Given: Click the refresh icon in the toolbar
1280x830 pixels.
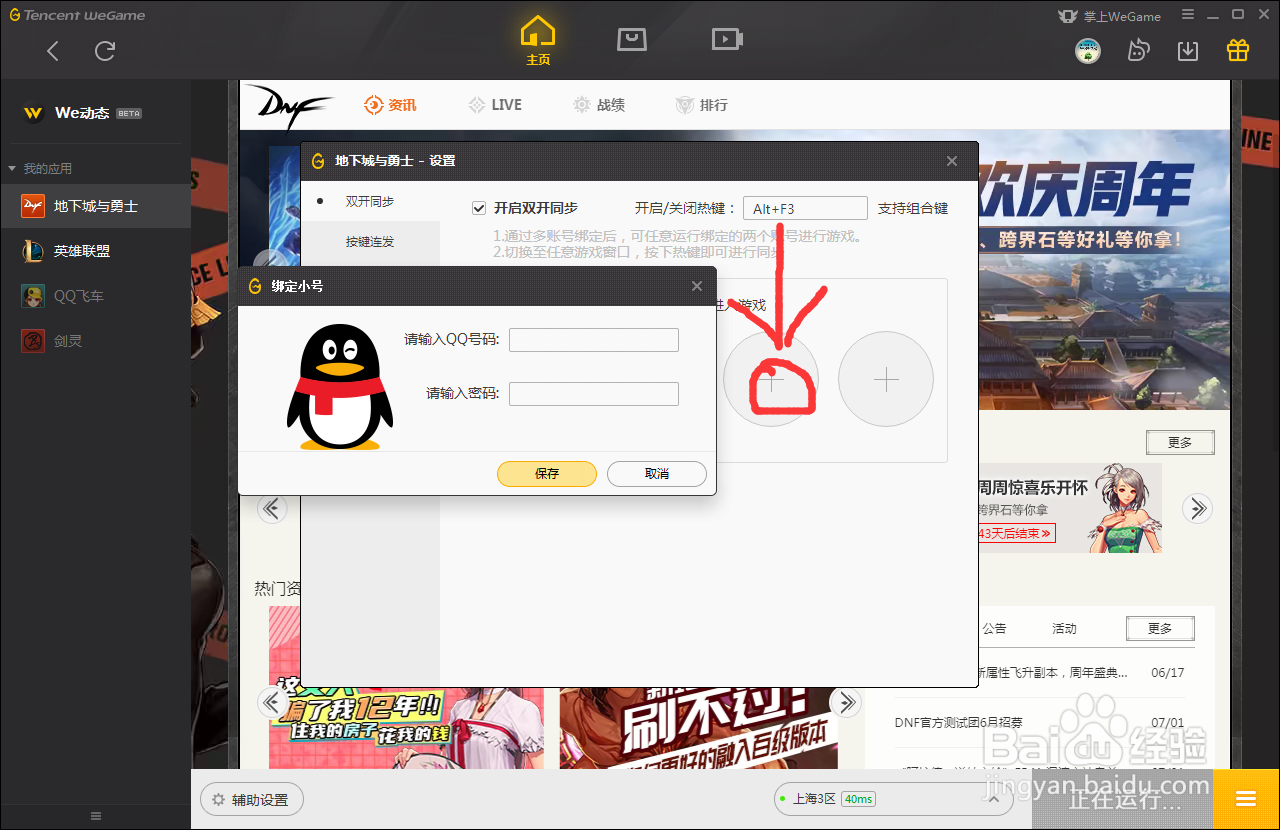Looking at the screenshot, I should tap(105, 50).
